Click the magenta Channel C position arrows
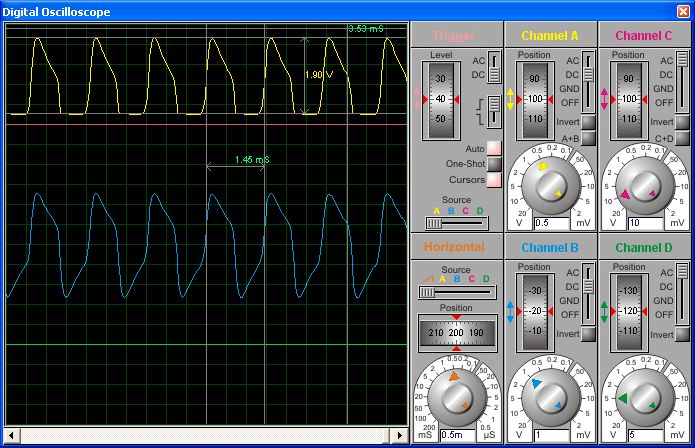 604,99
